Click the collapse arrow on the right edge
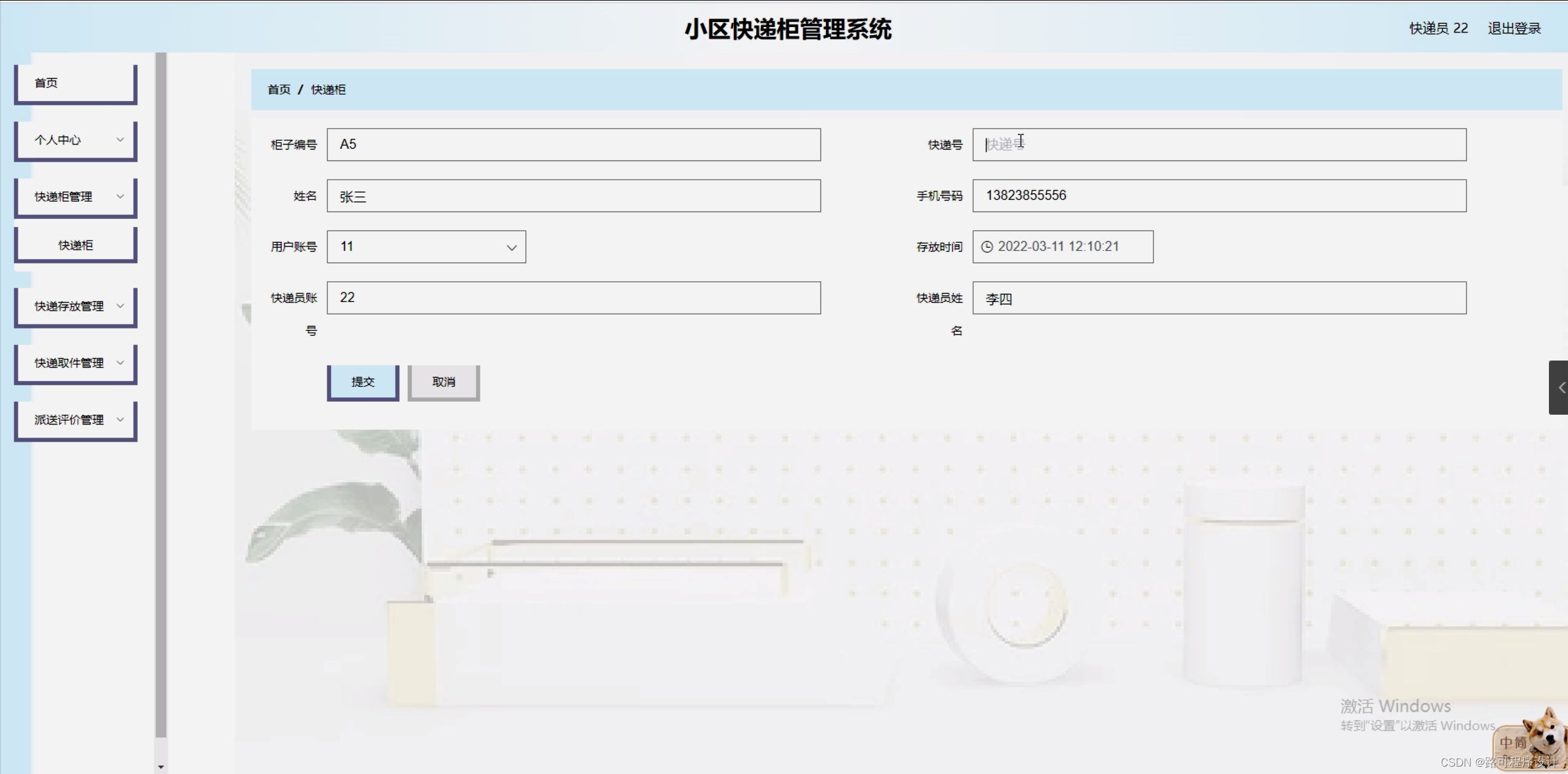1568x774 pixels. [1561, 386]
